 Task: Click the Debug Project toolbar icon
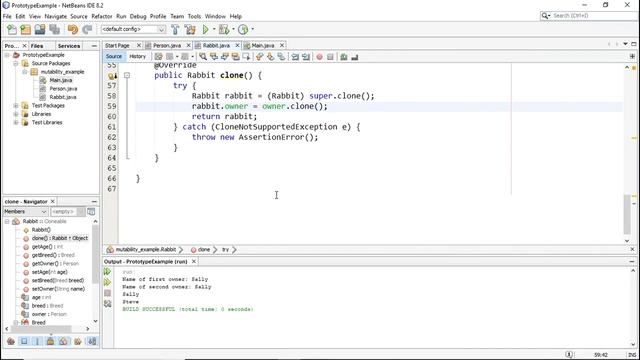click(x=224, y=29)
